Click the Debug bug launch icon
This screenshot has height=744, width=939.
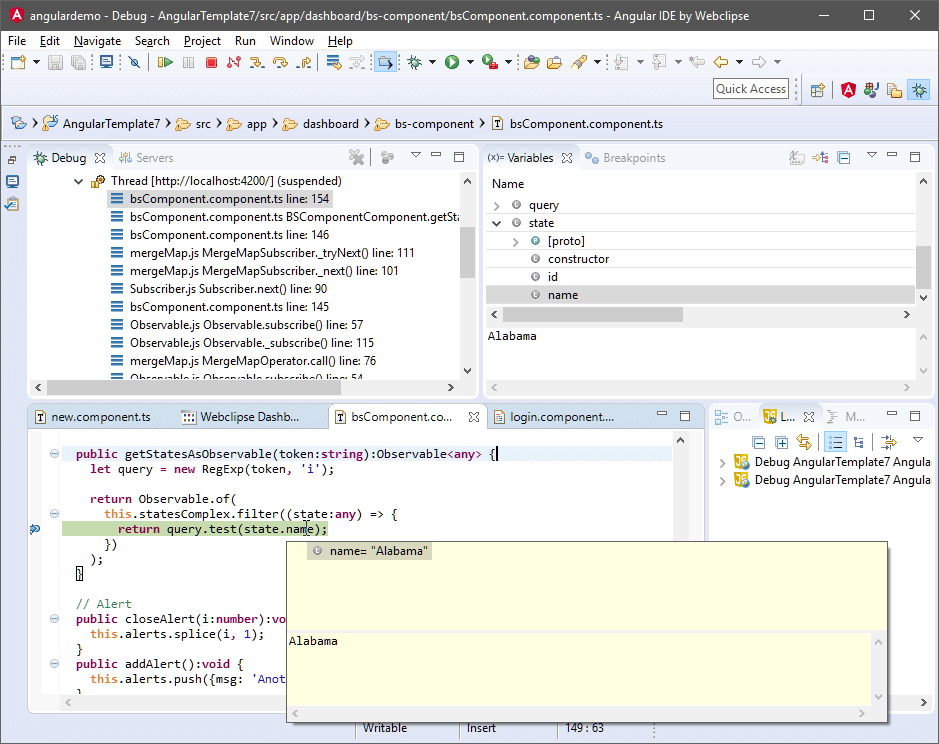(x=414, y=62)
